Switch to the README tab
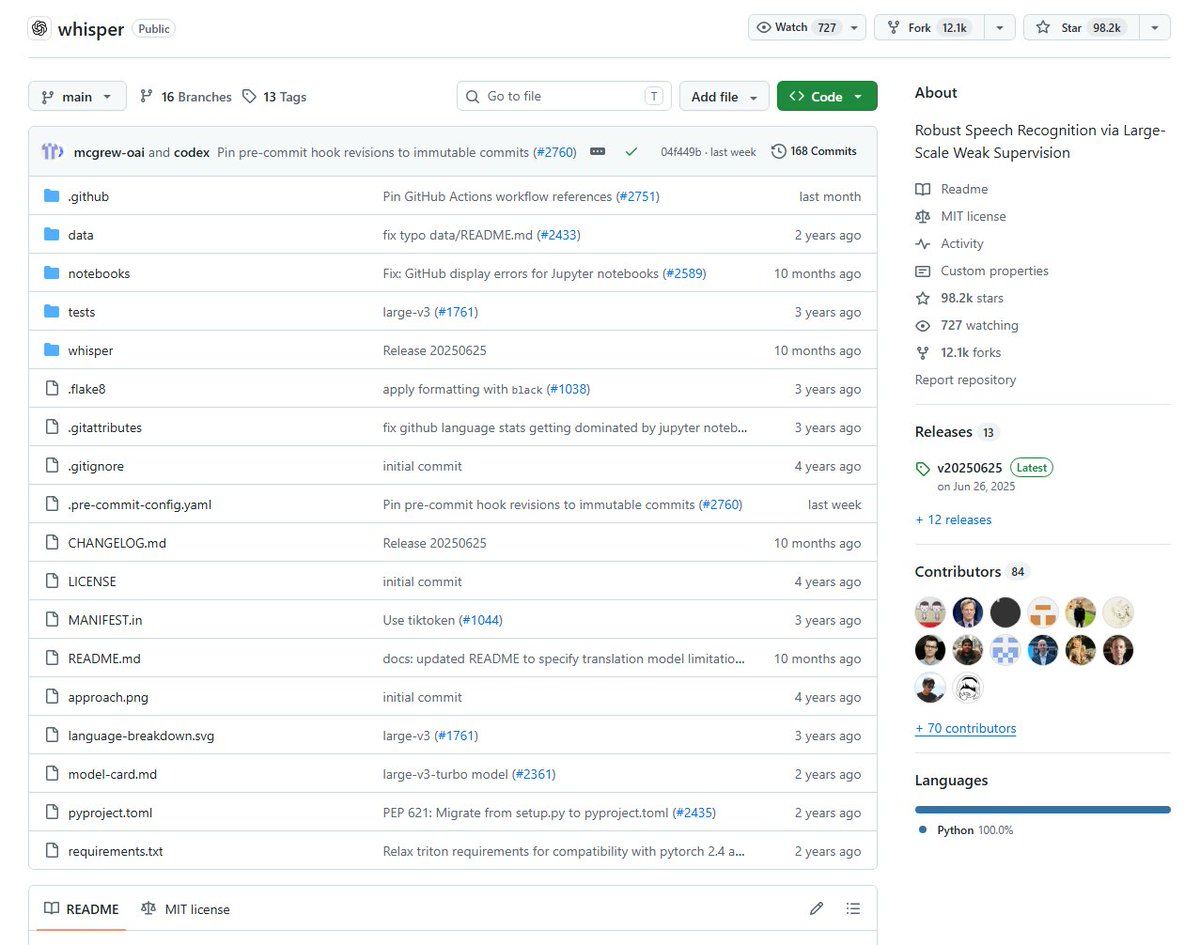 [x=81, y=909]
